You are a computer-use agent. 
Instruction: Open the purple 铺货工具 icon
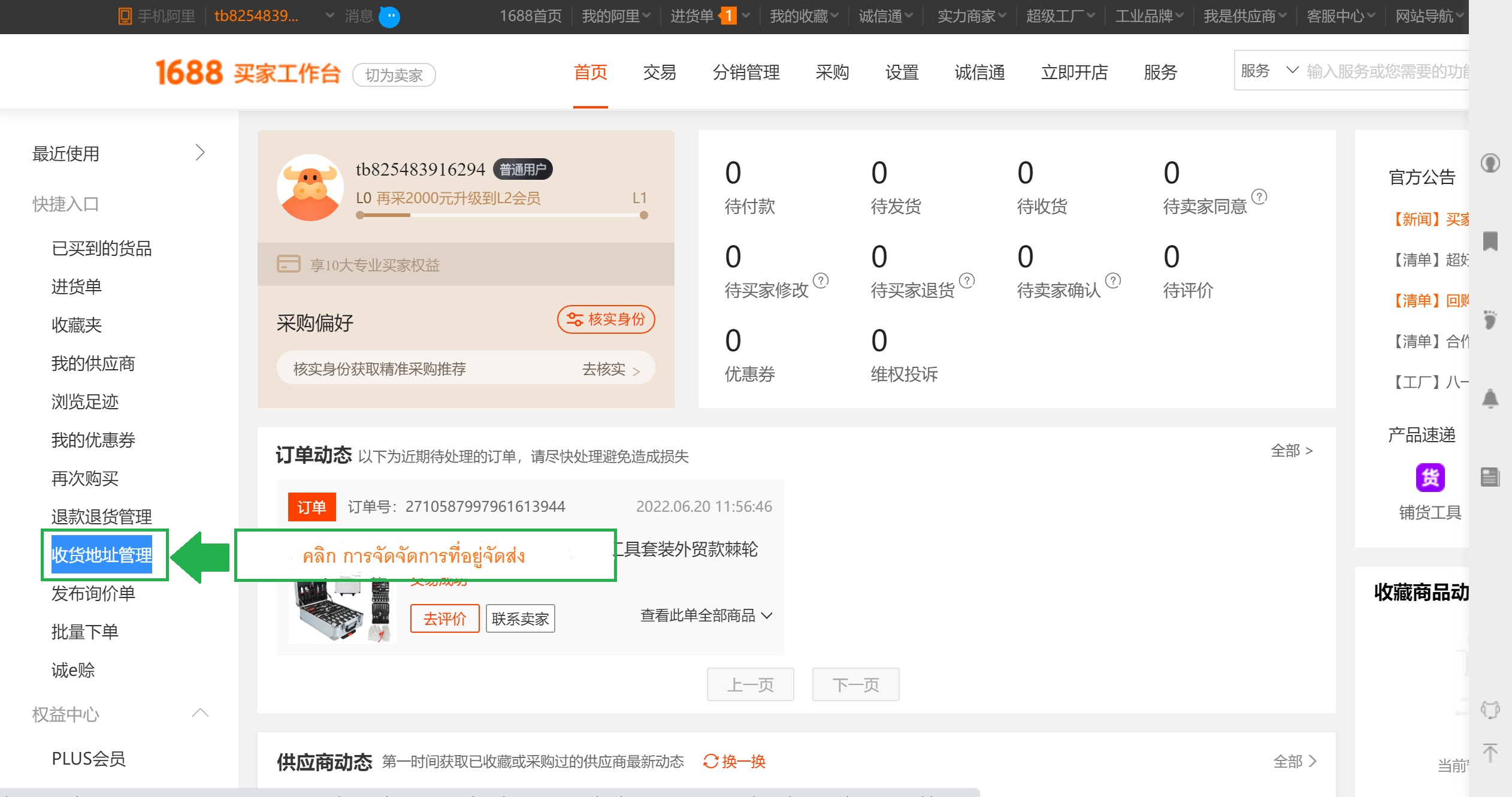pos(1430,478)
